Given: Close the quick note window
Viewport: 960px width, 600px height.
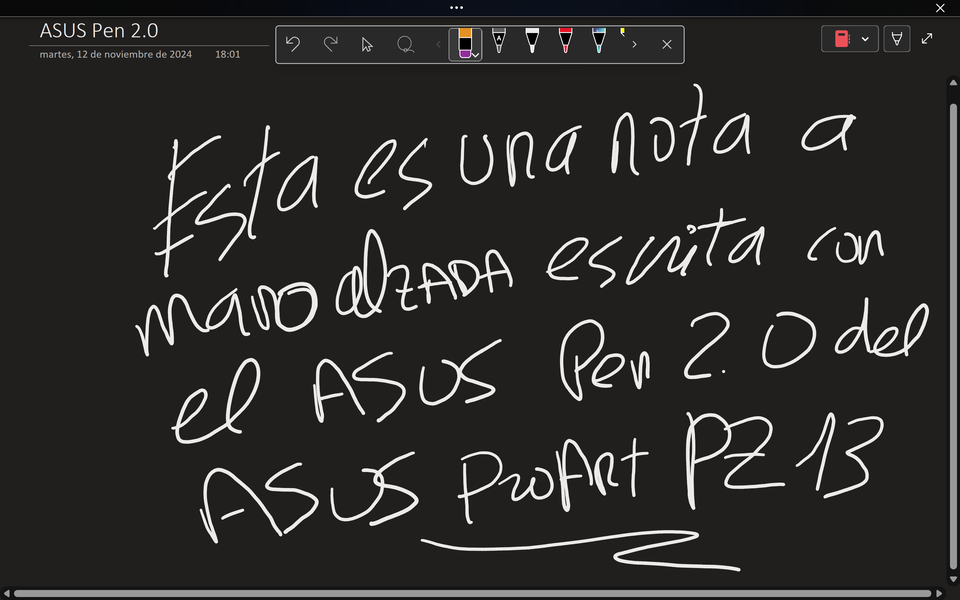Looking at the screenshot, I should (940, 8).
